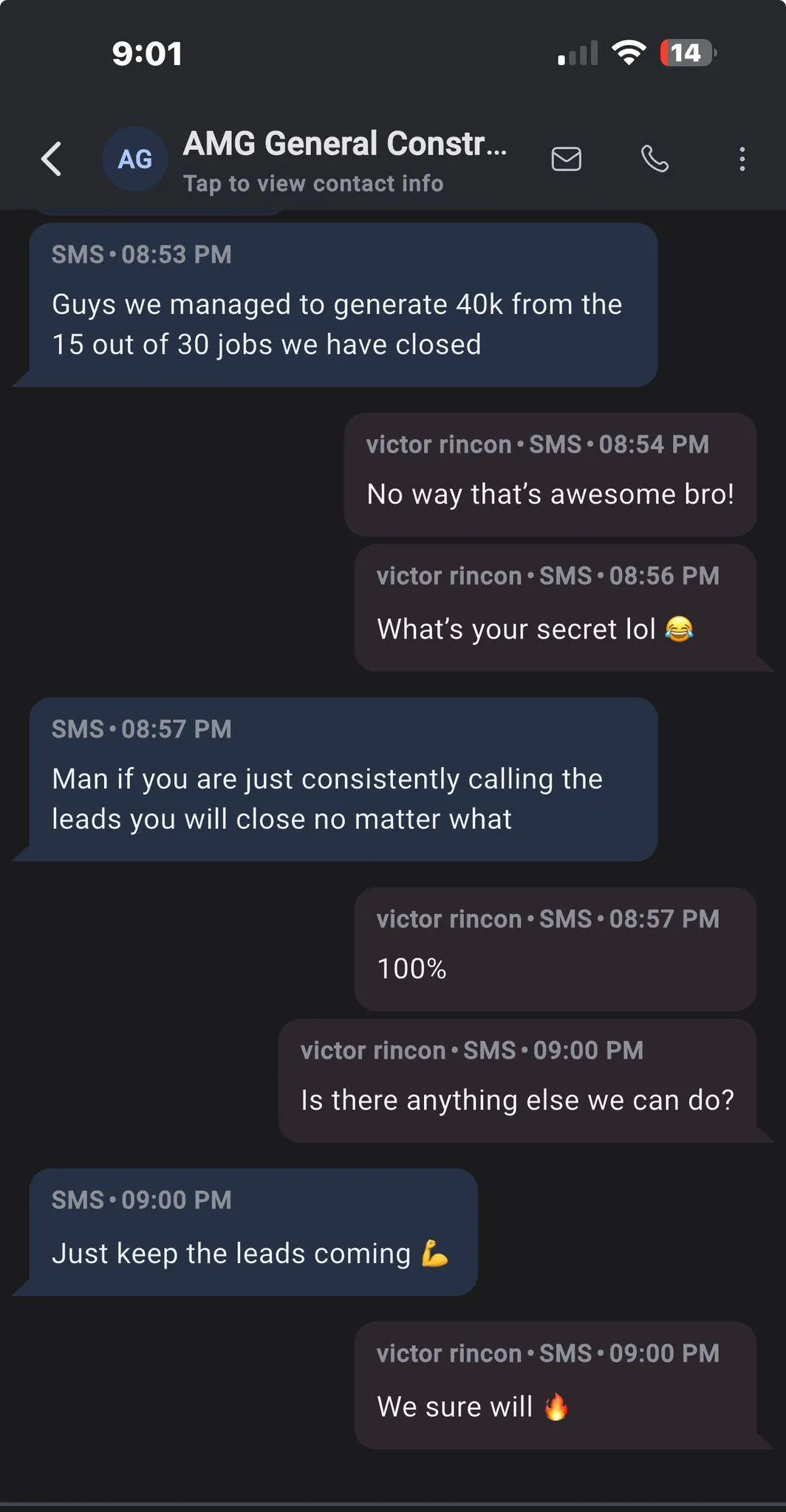
Task: Open the three-dot more options menu
Action: tap(742, 159)
